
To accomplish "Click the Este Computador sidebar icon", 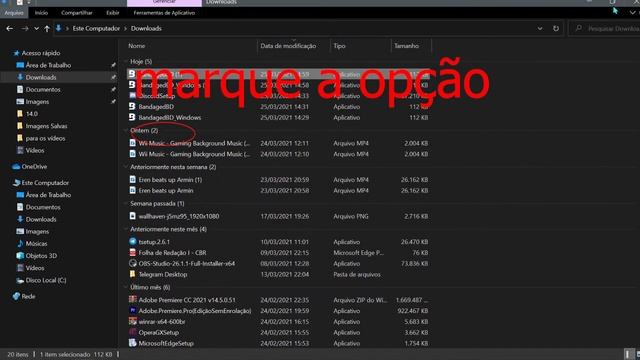I will [x=16, y=183].
